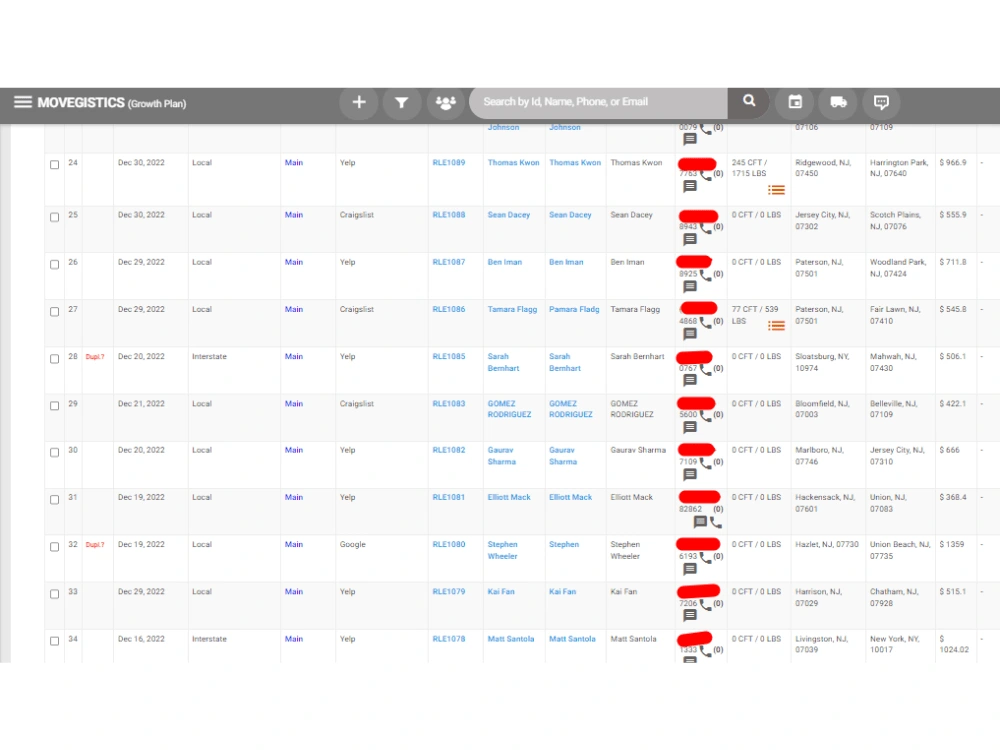Click phone icon in Elliott Mack row
The image size is (1000, 750).
716,523
